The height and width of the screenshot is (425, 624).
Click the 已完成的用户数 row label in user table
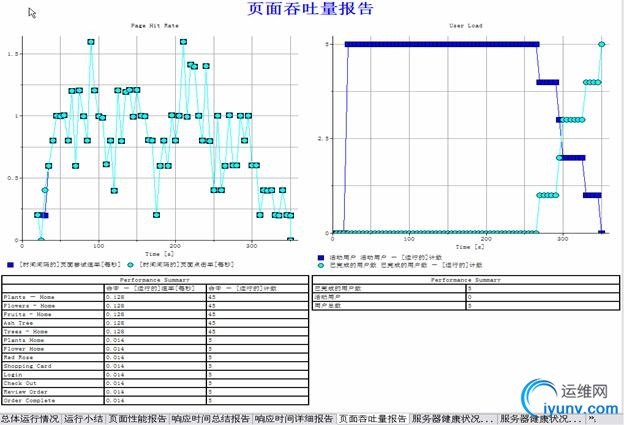[x=338, y=288]
